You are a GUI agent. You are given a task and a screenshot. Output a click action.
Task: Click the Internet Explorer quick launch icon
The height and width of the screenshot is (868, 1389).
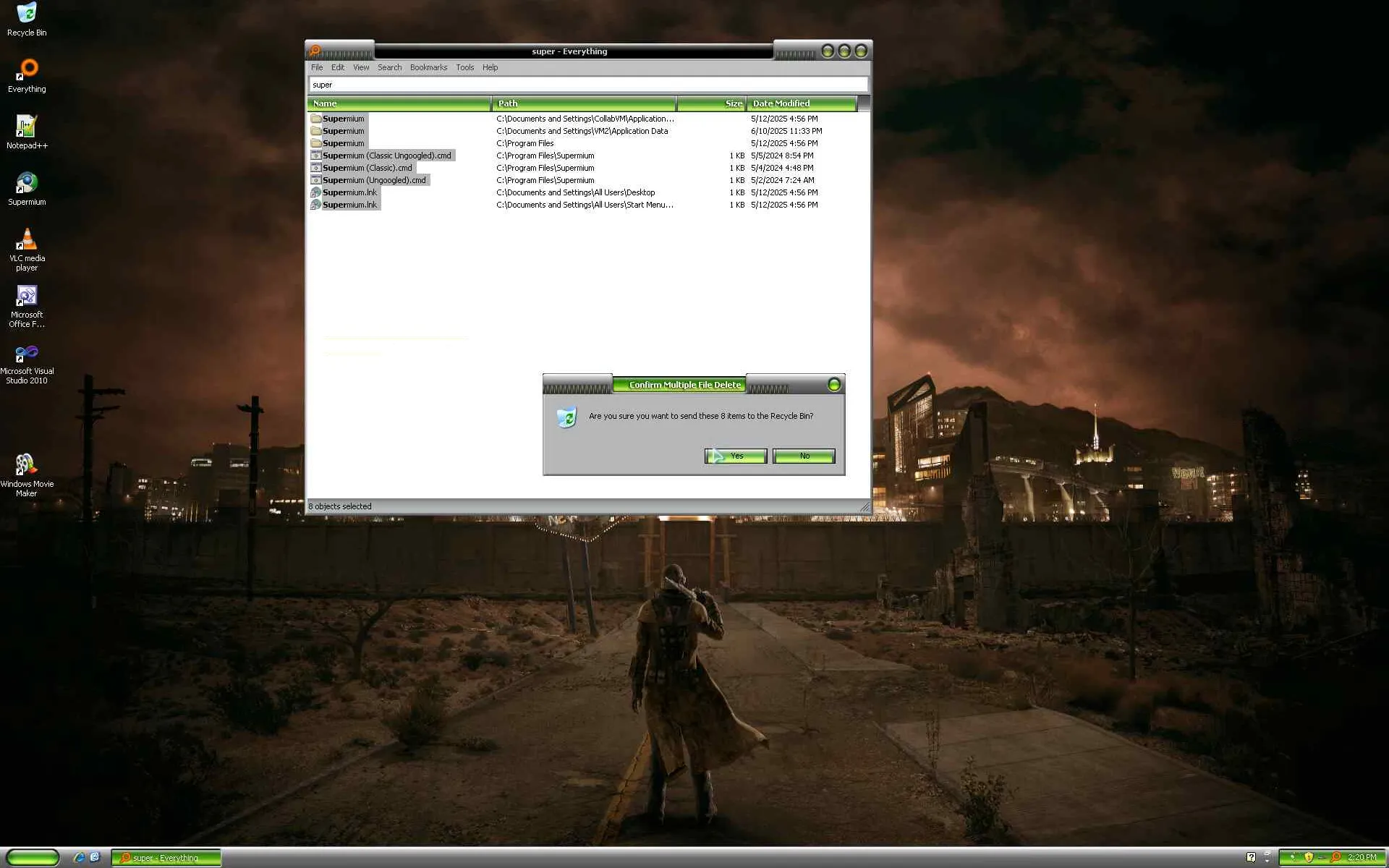pos(79,857)
